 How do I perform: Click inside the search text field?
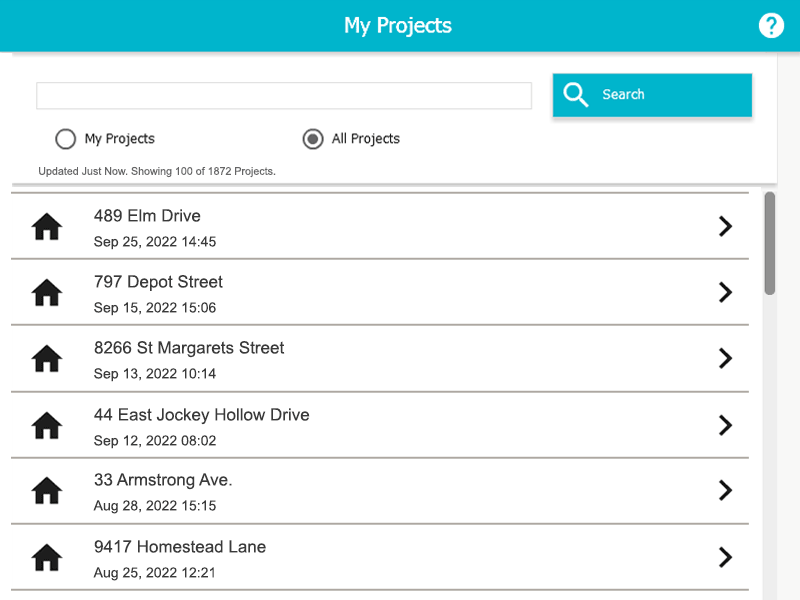click(283, 95)
